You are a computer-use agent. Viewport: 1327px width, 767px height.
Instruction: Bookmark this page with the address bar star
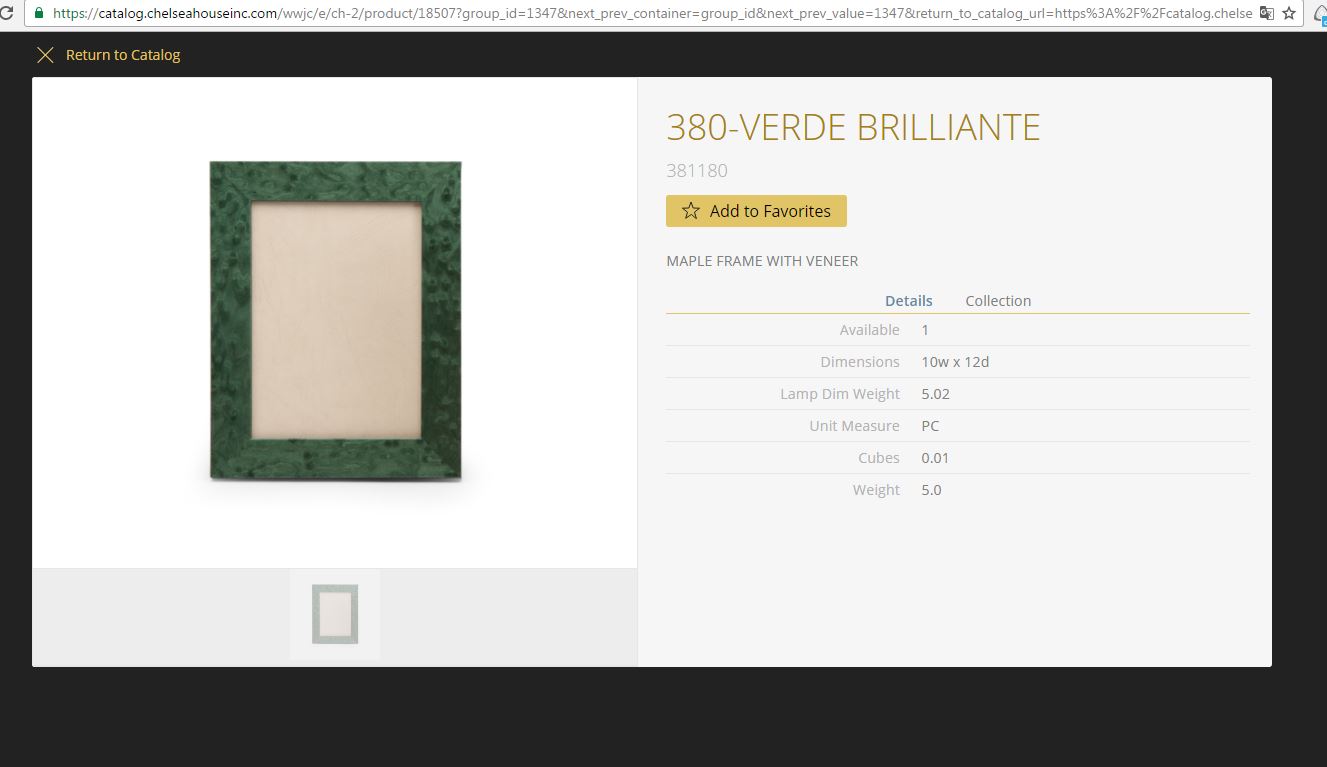pyautogui.click(x=1289, y=13)
